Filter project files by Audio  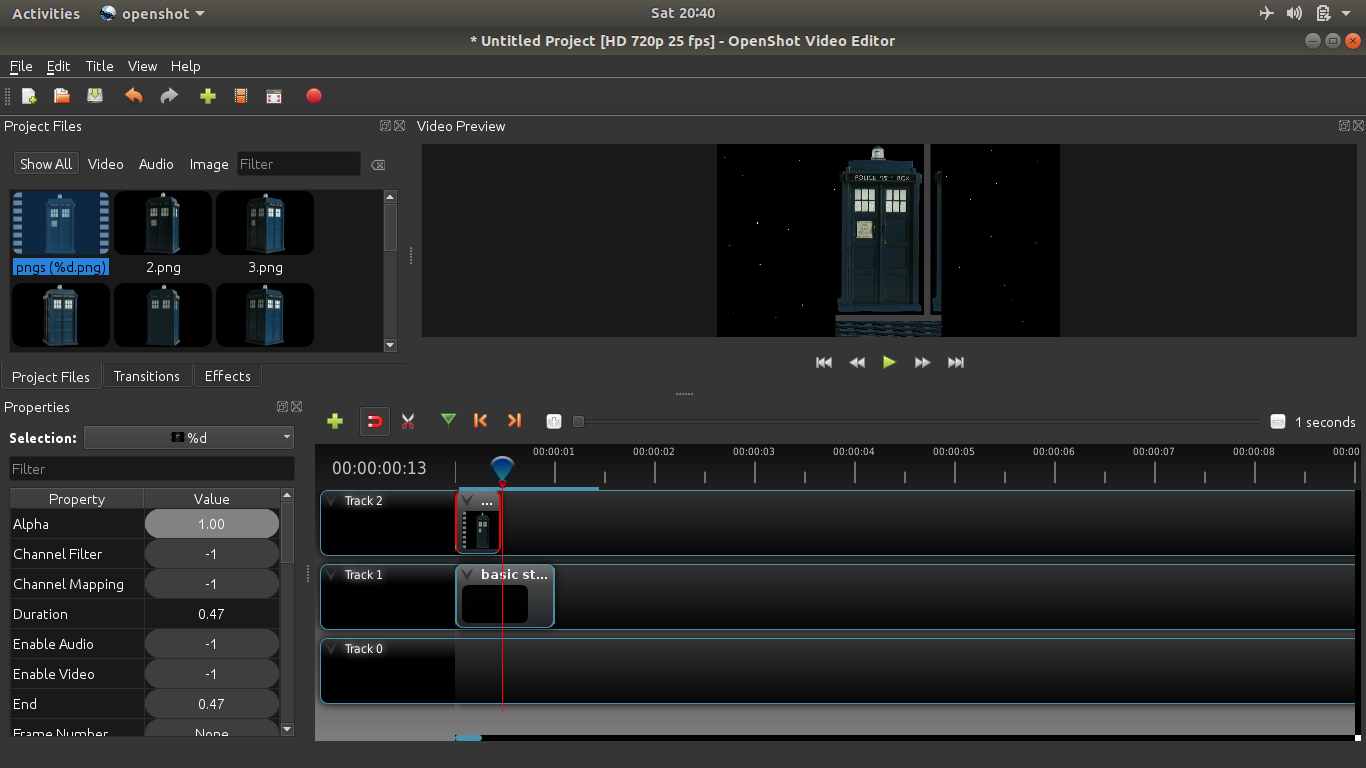pyautogui.click(x=156, y=164)
